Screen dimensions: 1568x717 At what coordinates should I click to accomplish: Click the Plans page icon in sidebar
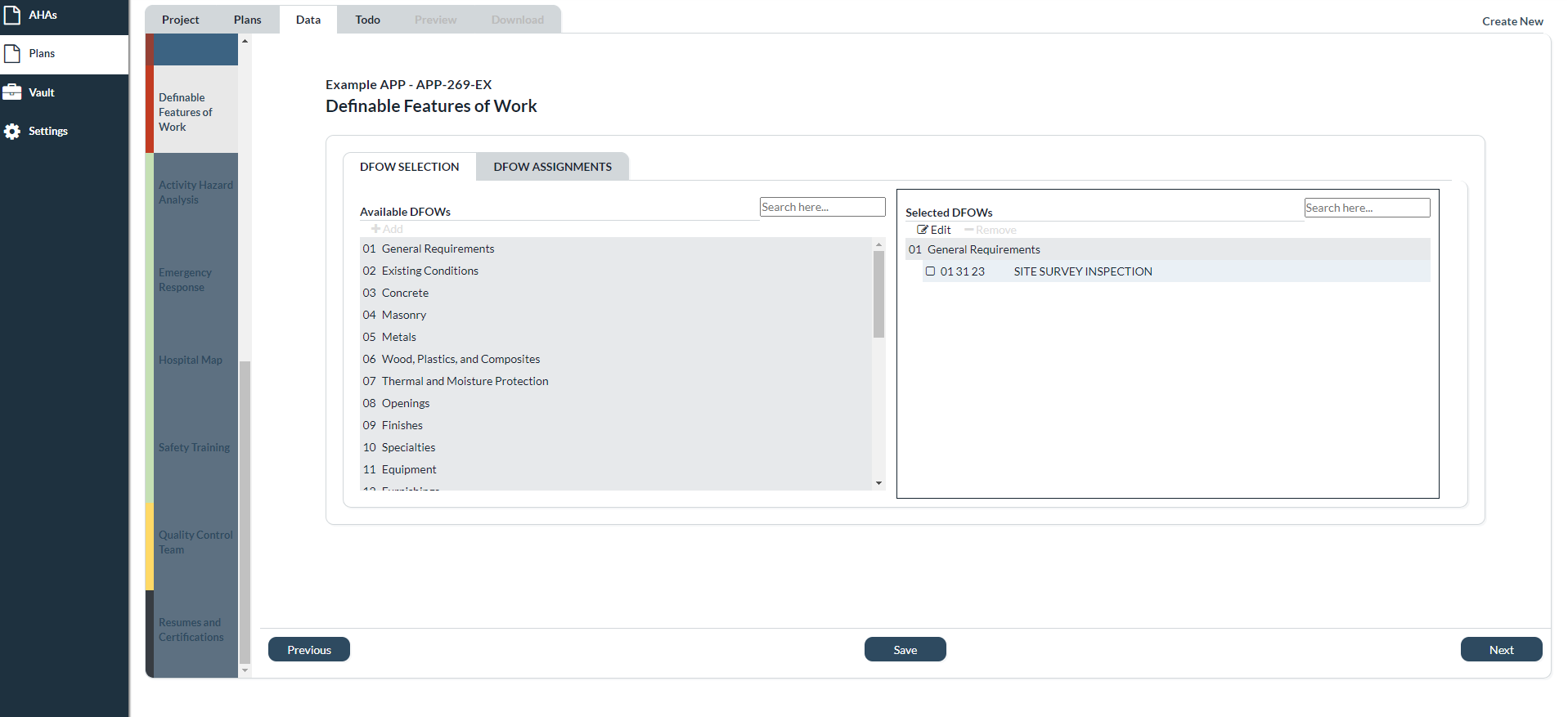tap(12, 54)
